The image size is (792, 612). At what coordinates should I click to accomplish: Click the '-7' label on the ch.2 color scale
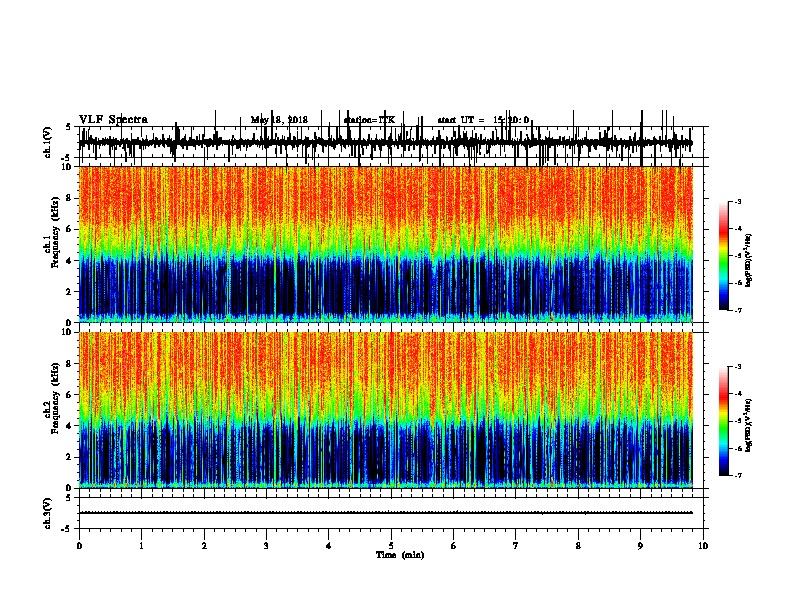737,475
